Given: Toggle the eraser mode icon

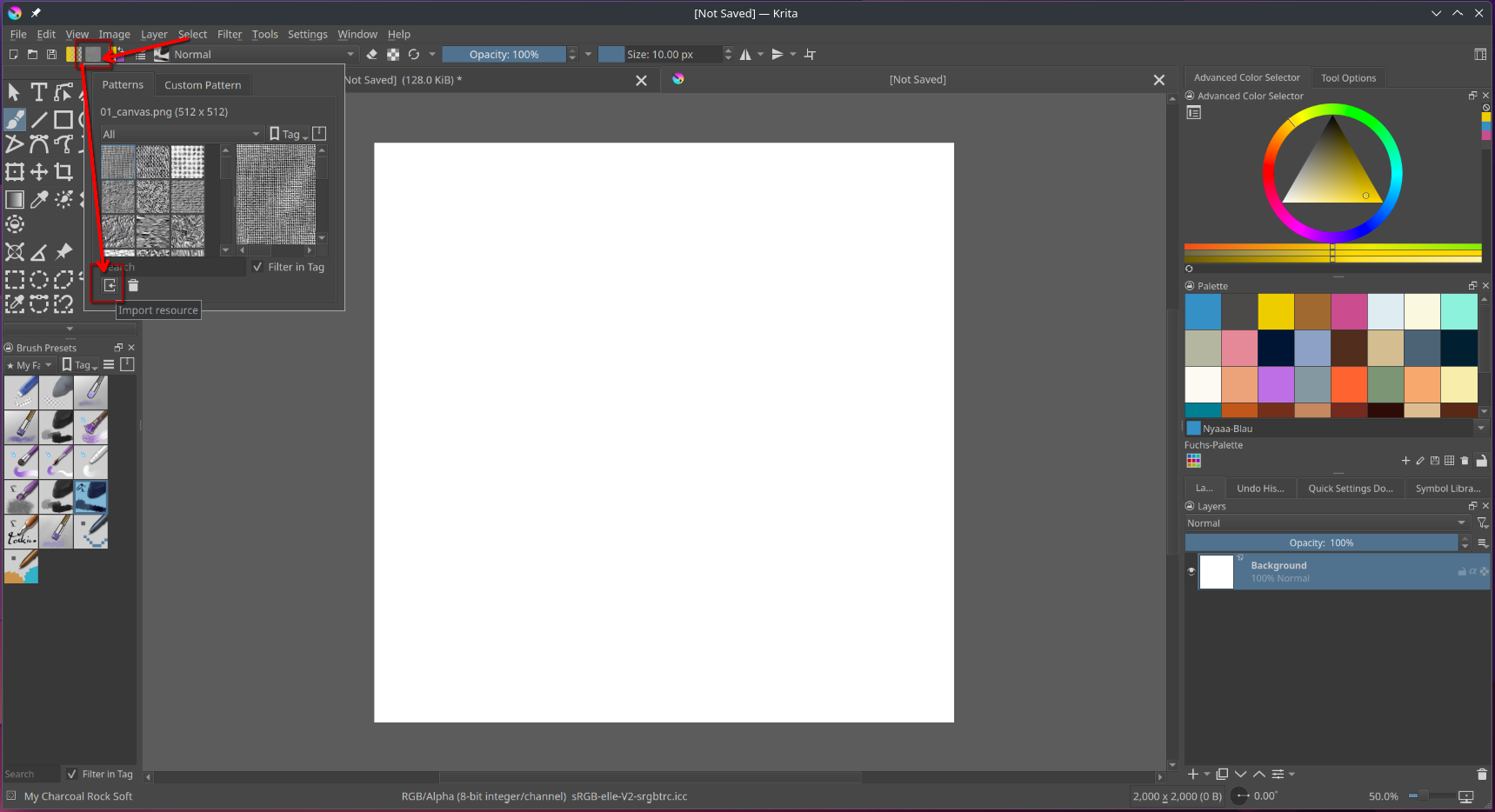Looking at the screenshot, I should pos(371,55).
